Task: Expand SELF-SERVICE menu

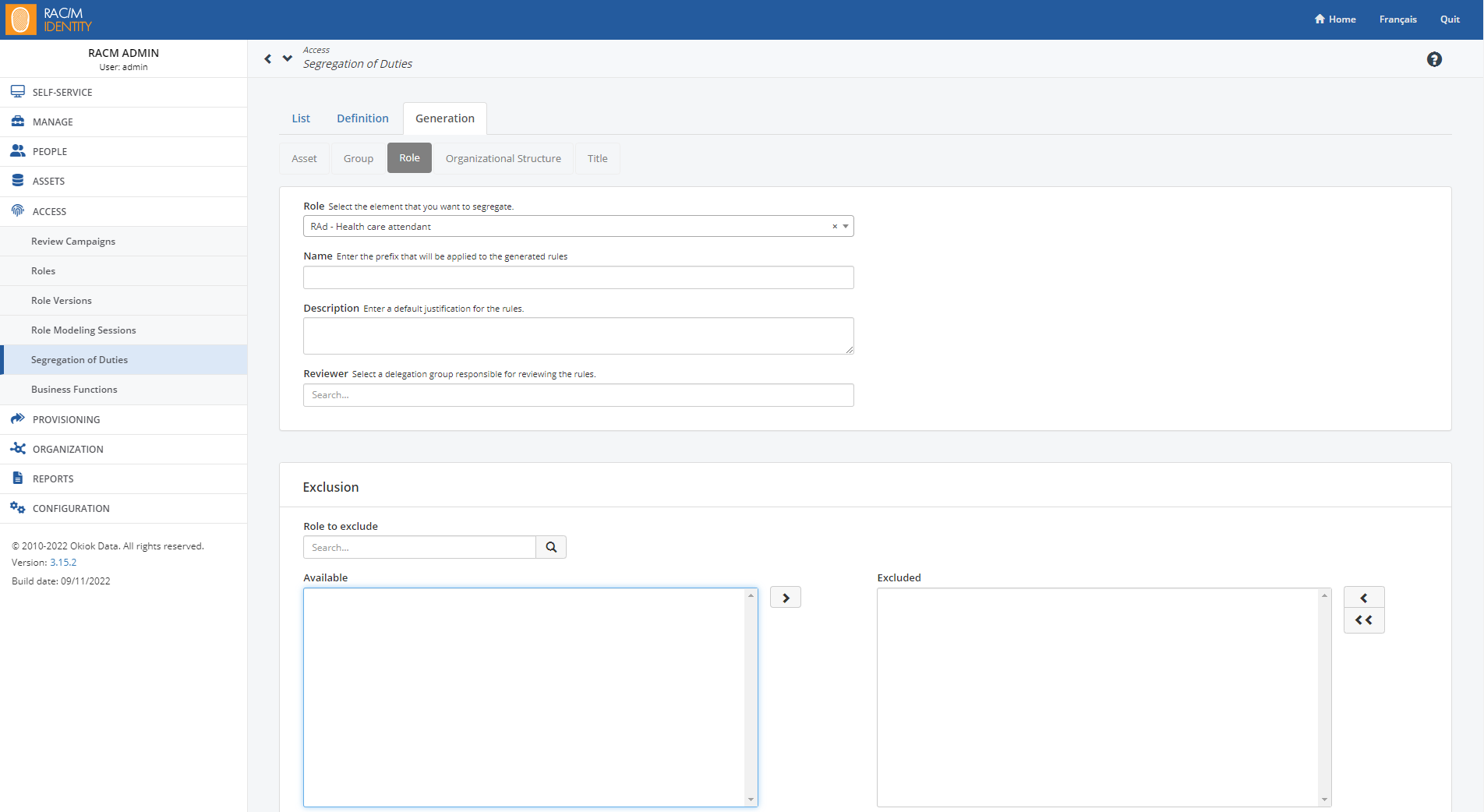Action: pos(124,92)
